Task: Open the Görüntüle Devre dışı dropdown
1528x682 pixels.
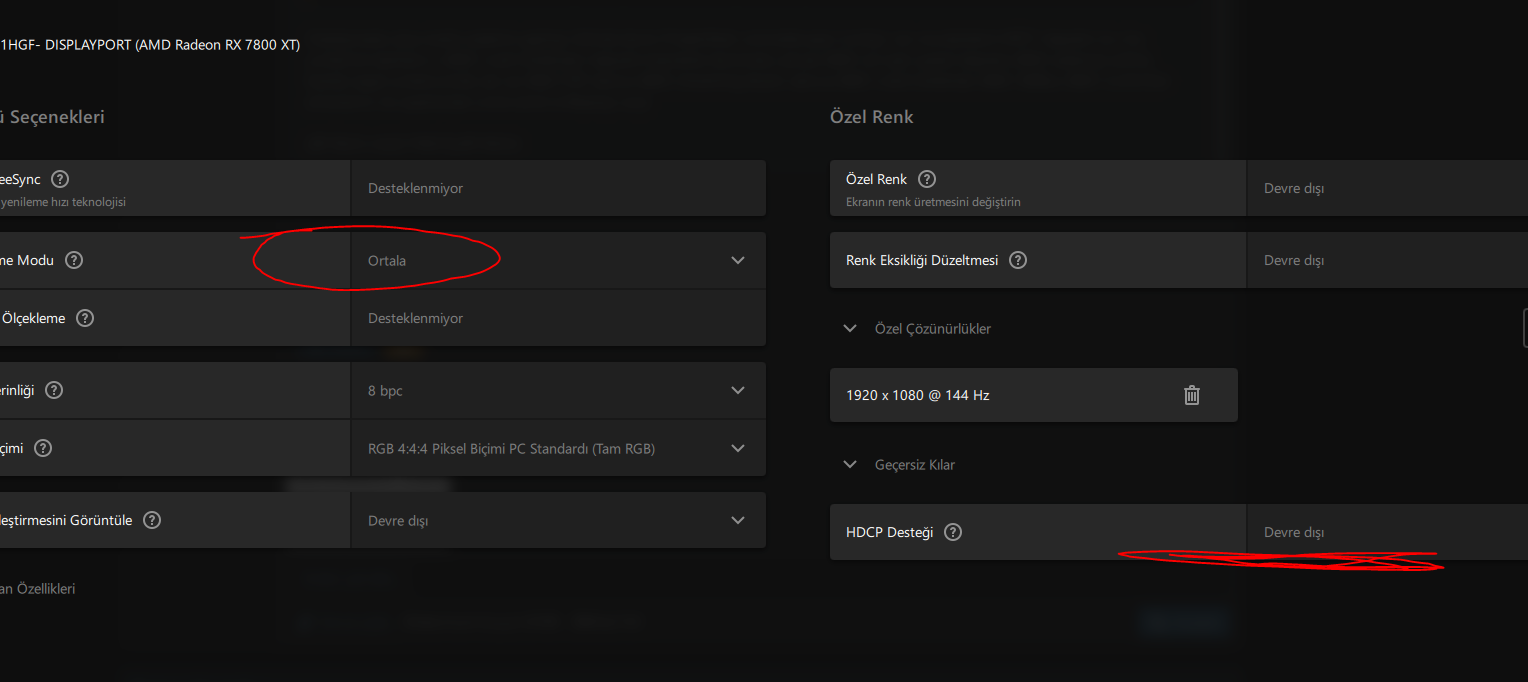Action: tap(558, 520)
